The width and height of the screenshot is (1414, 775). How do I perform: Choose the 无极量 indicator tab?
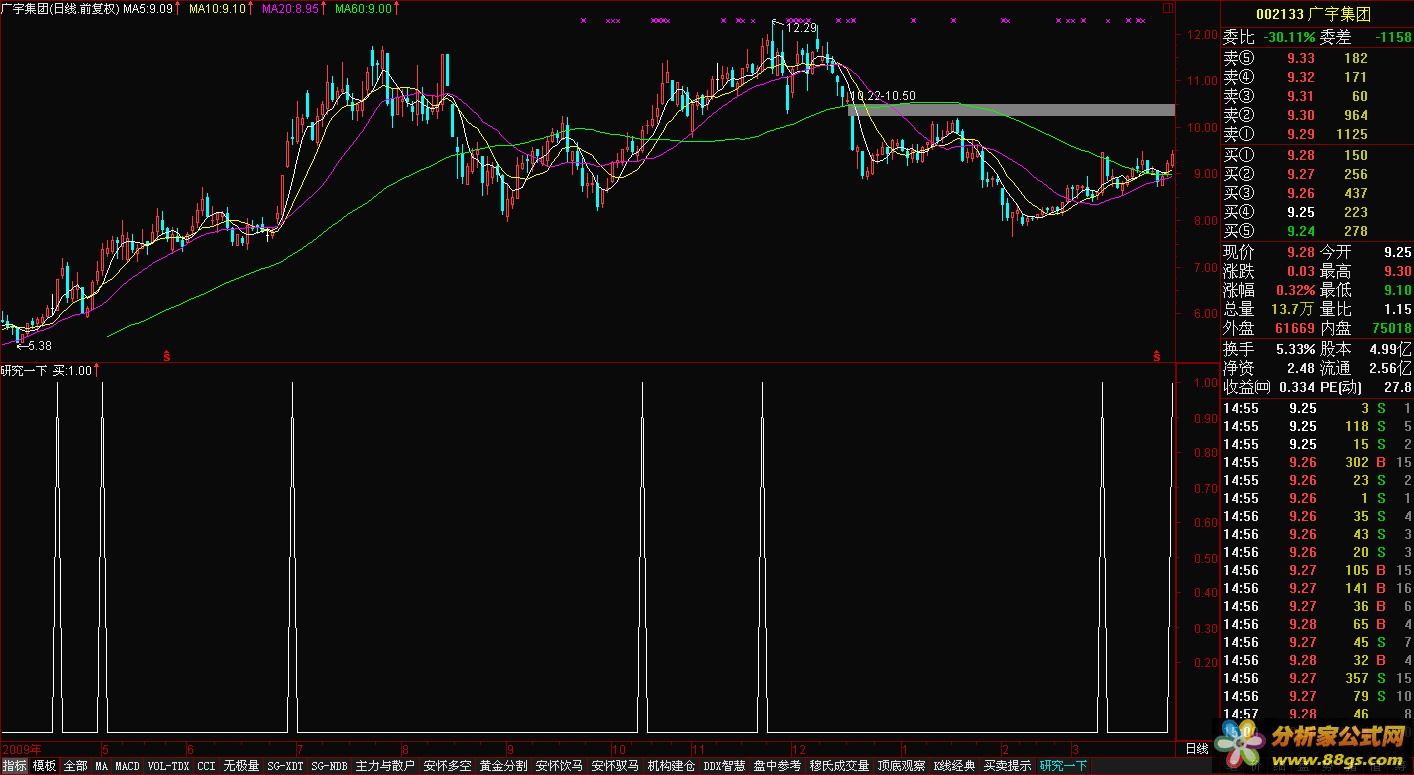tap(241, 766)
